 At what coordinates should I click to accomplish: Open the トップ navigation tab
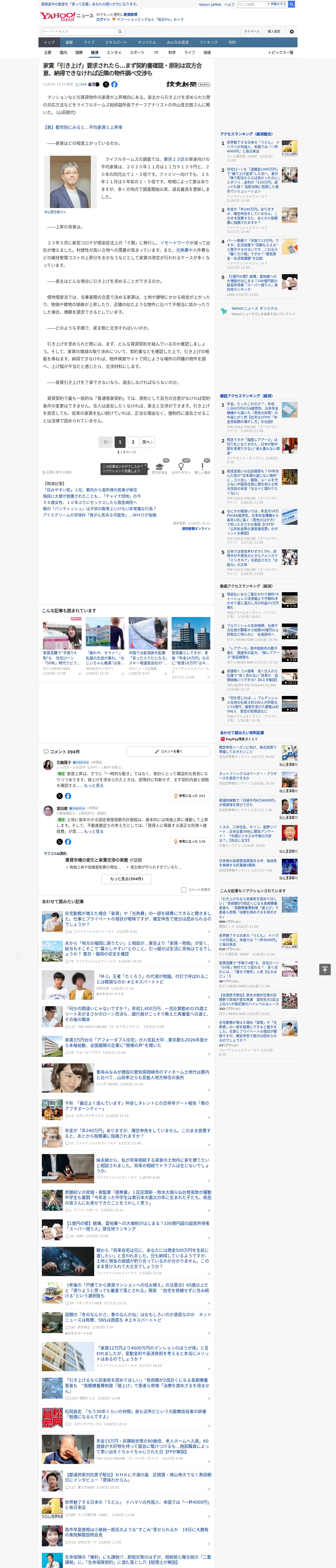pyautogui.click(x=49, y=43)
